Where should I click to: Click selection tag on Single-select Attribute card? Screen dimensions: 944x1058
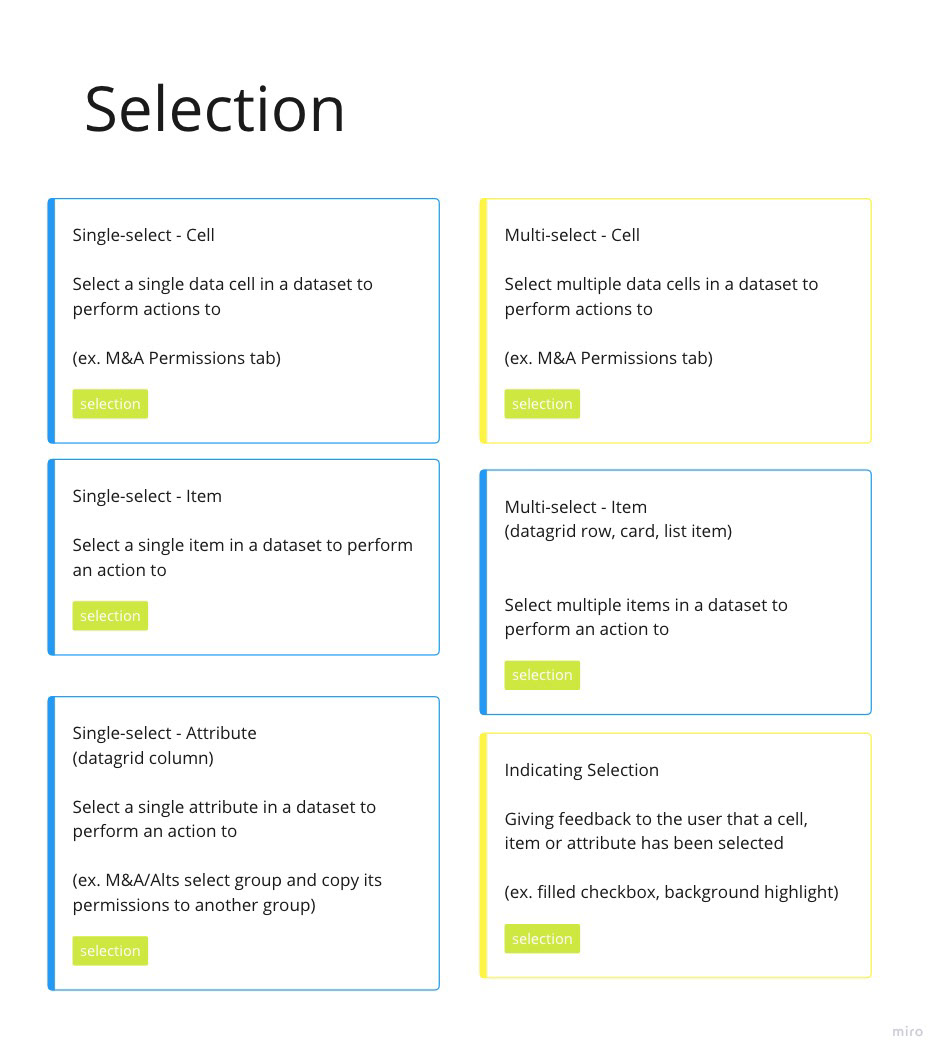coord(110,951)
